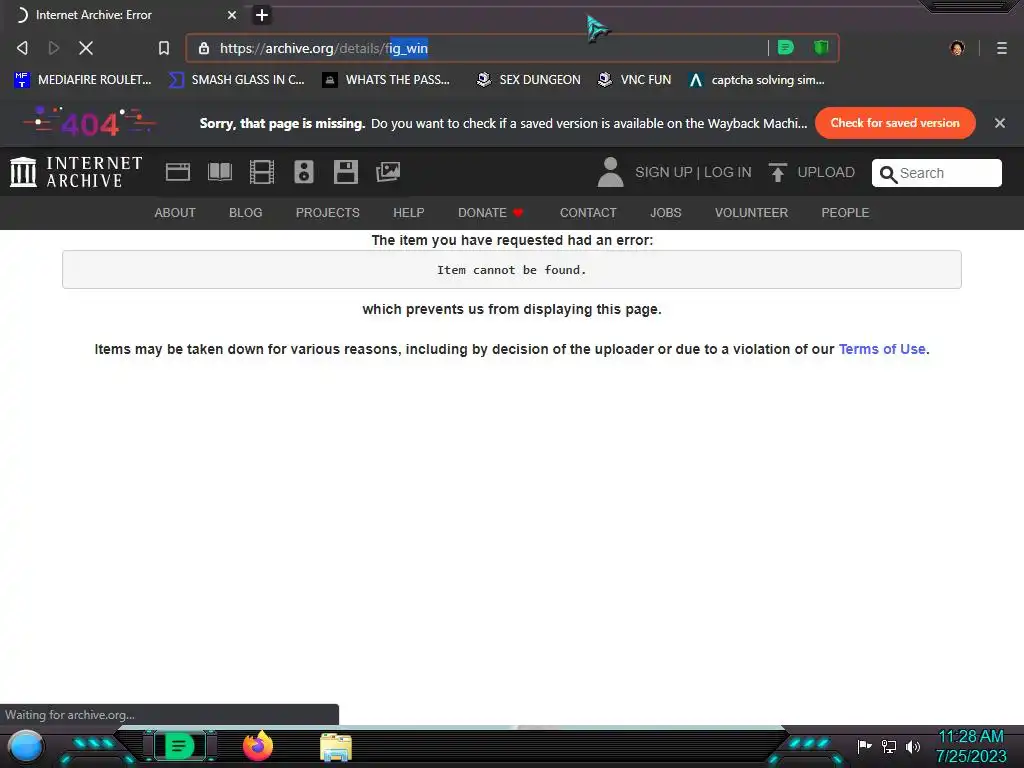Open the taskbar clock showing 11:28 AM

point(970,746)
